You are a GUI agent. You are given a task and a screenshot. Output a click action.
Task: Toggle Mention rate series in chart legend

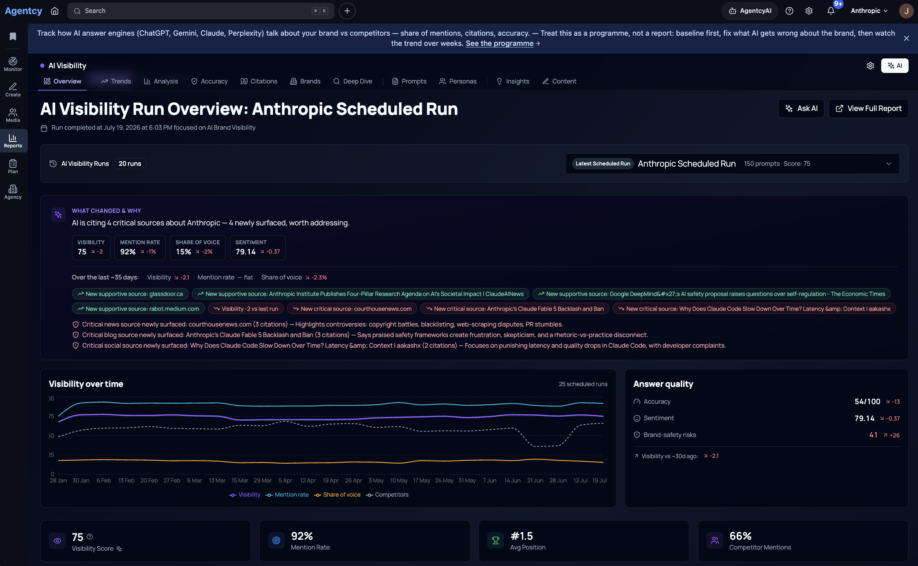[x=287, y=495]
